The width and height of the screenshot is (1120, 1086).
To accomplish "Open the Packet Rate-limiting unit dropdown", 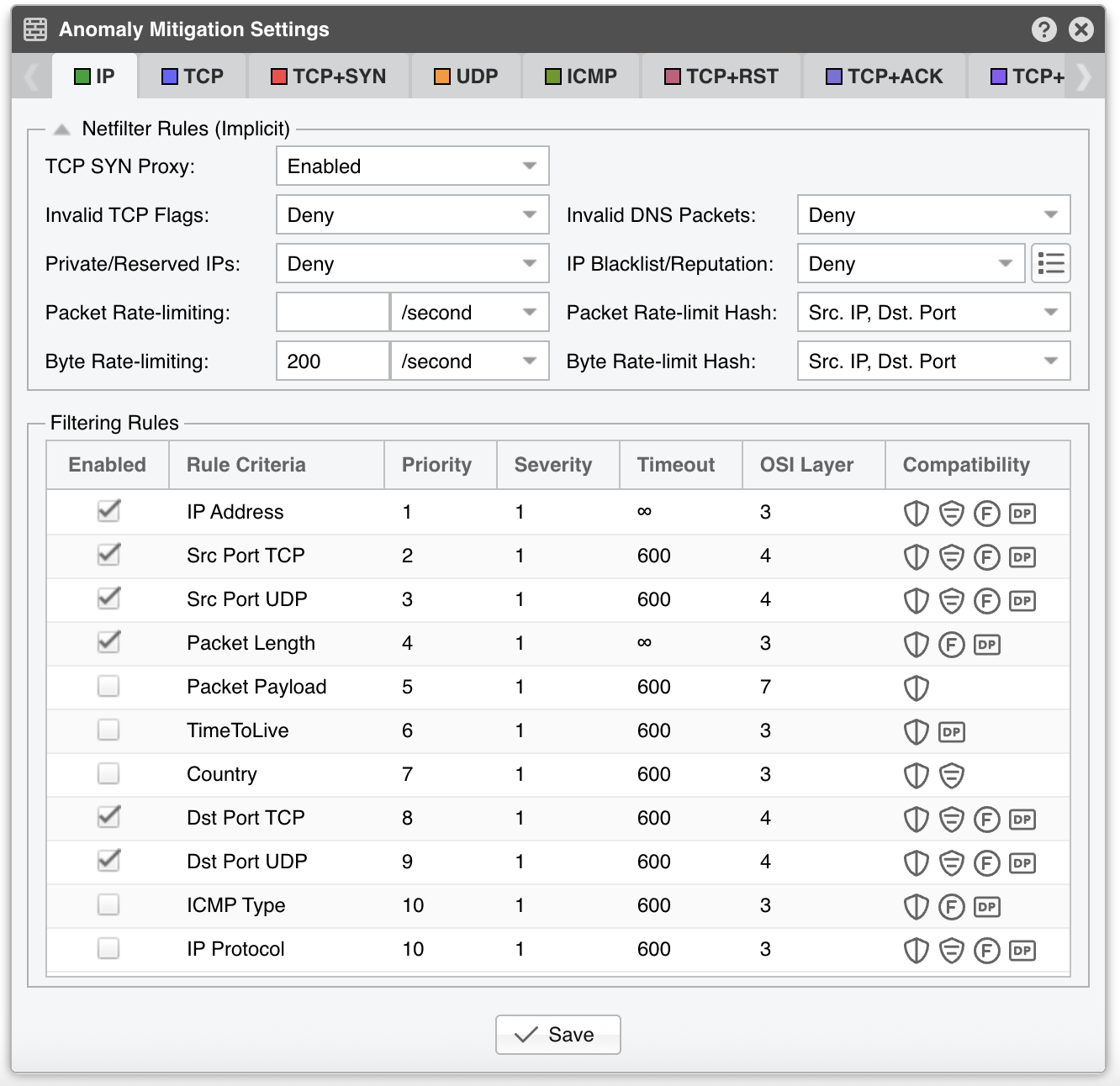I will click(x=470, y=313).
